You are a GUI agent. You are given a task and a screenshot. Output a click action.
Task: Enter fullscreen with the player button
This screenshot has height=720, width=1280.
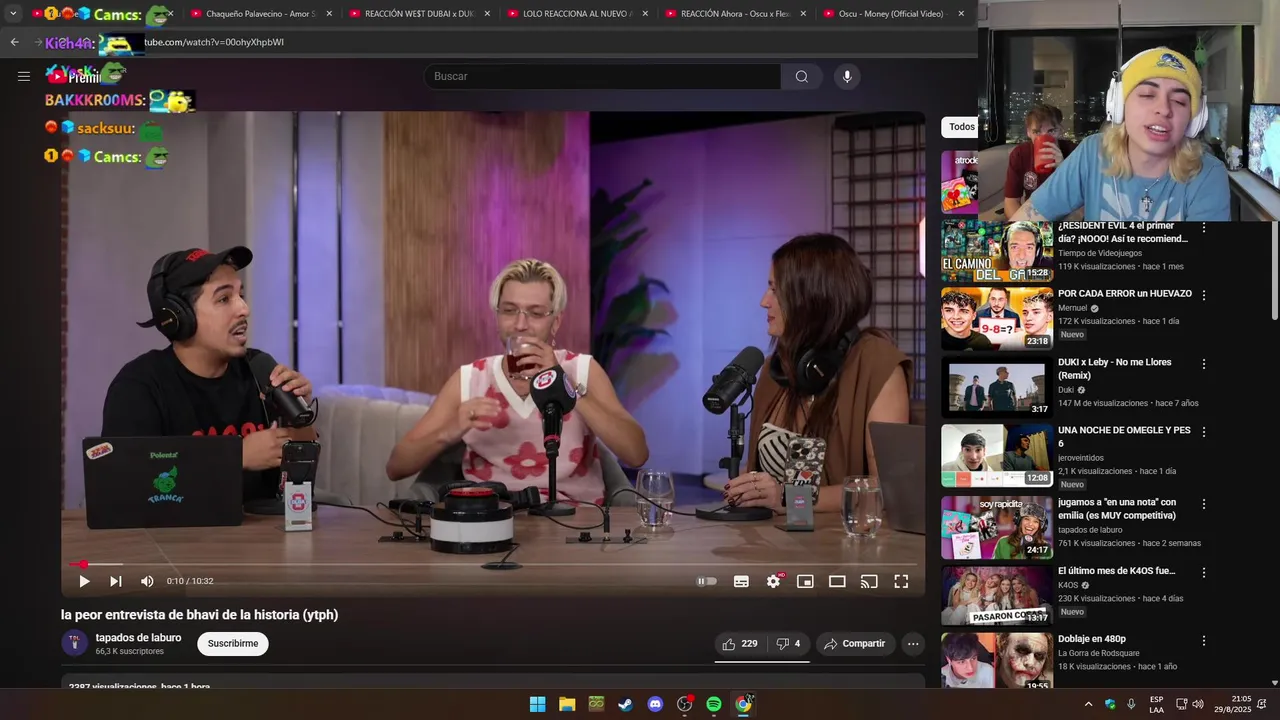tap(901, 581)
